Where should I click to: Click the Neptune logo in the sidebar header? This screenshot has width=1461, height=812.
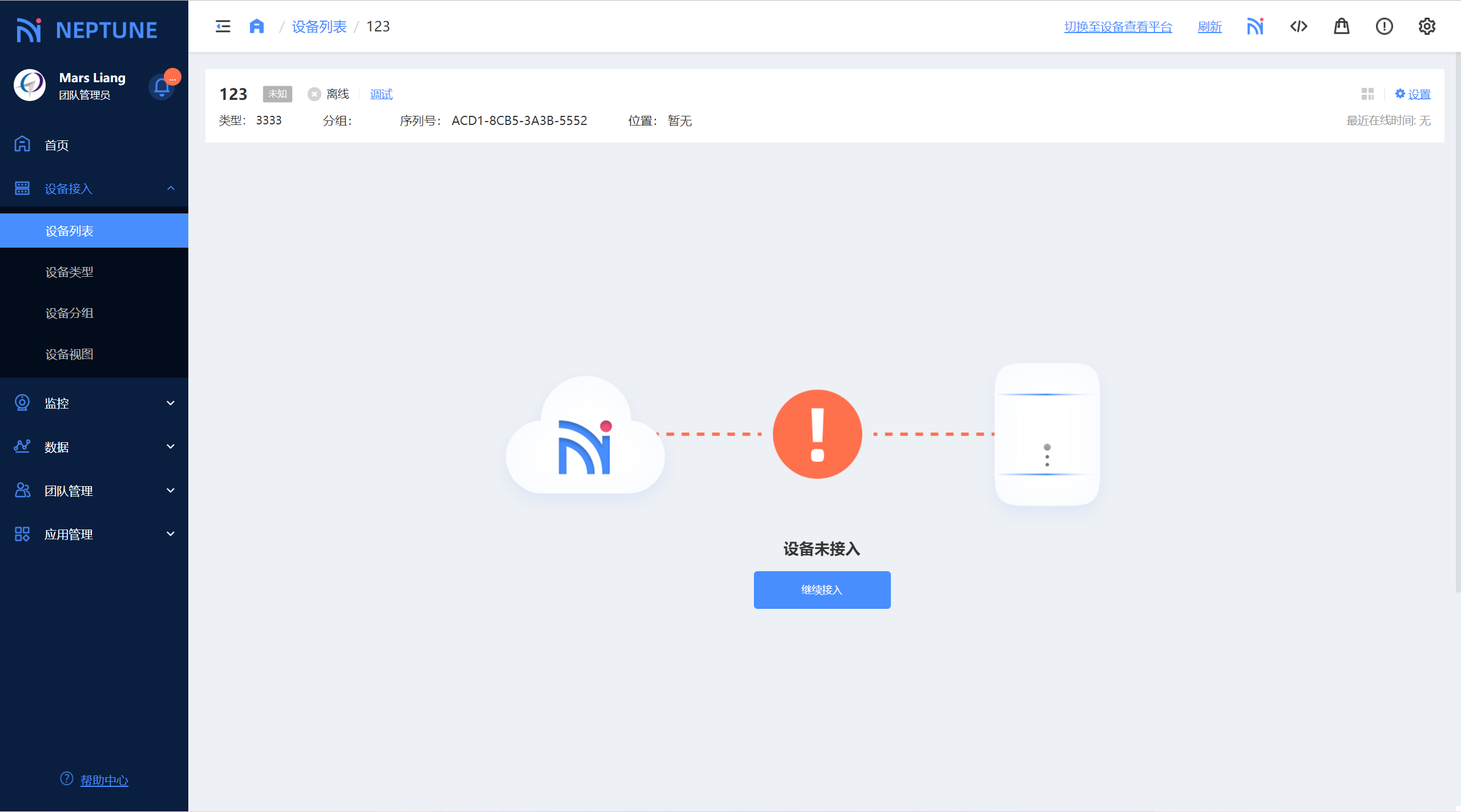(x=87, y=30)
